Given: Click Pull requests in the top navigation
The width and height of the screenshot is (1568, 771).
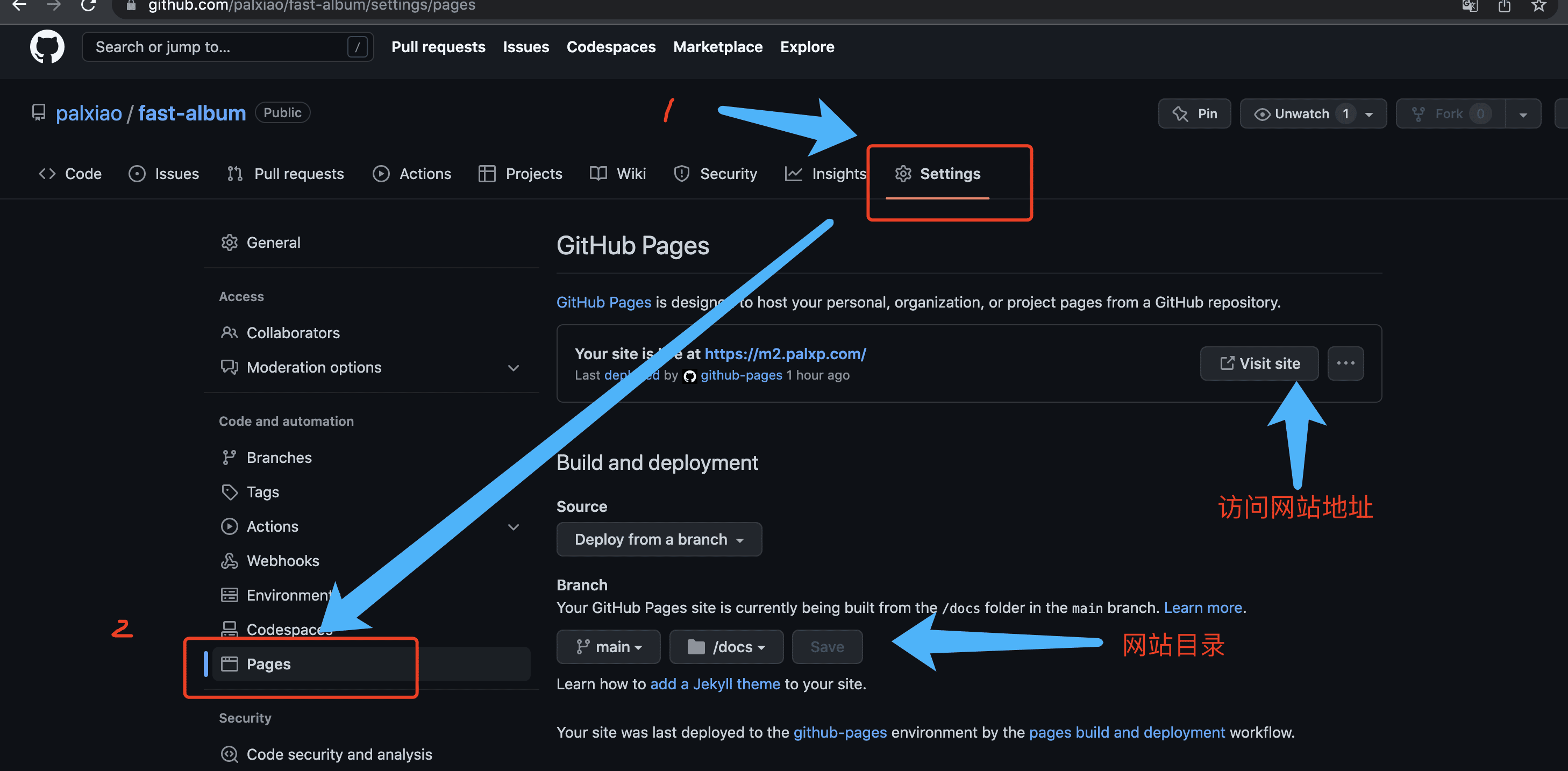Looking at the screenshot, I should pos(438,47).
